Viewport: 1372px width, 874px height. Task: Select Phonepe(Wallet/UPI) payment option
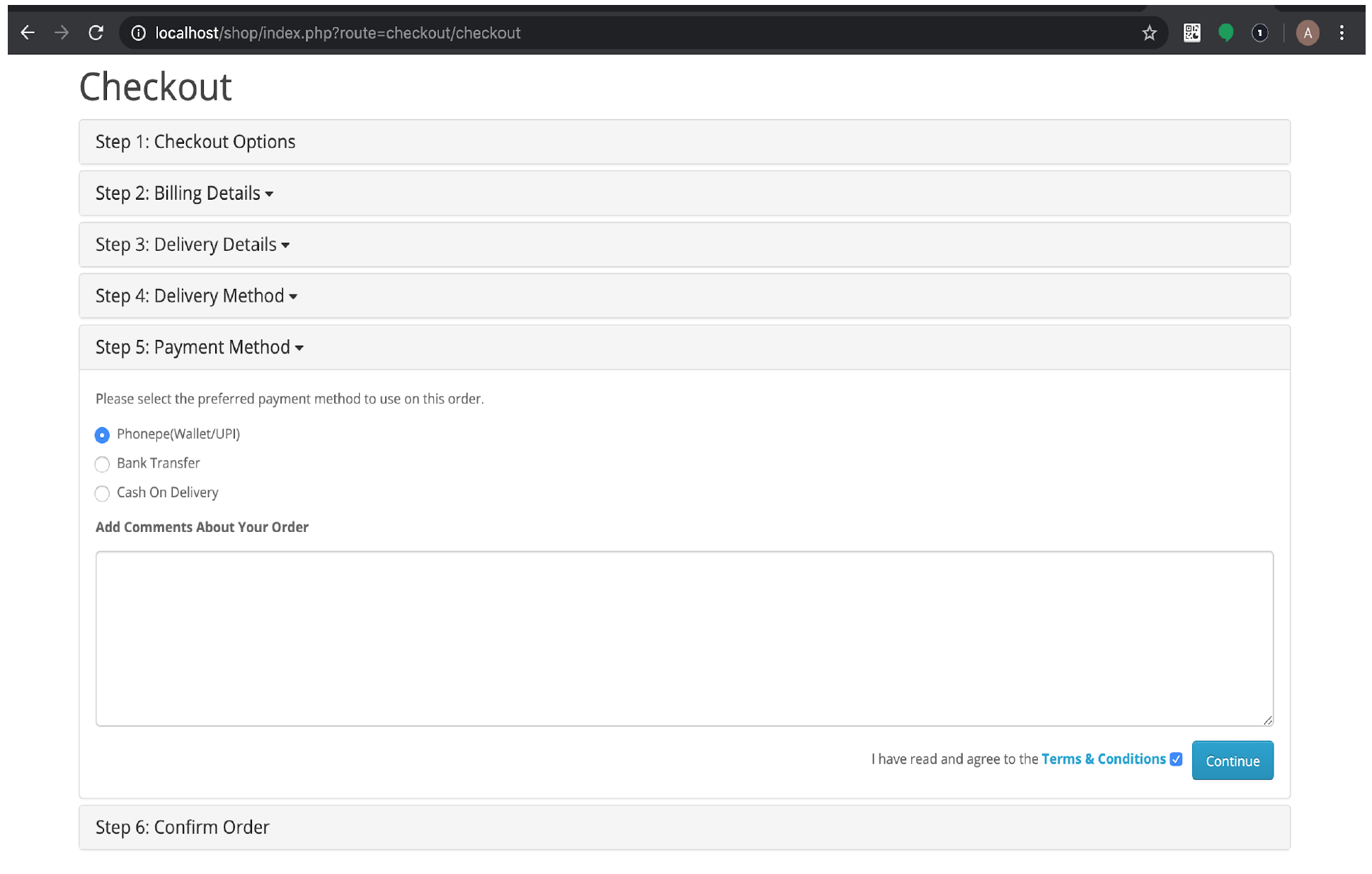pos(103,435)
